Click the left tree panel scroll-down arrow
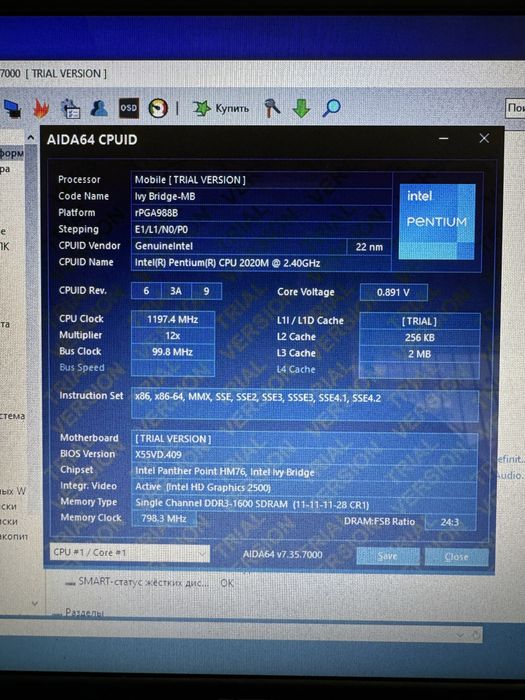 click(x=35, y=604)
